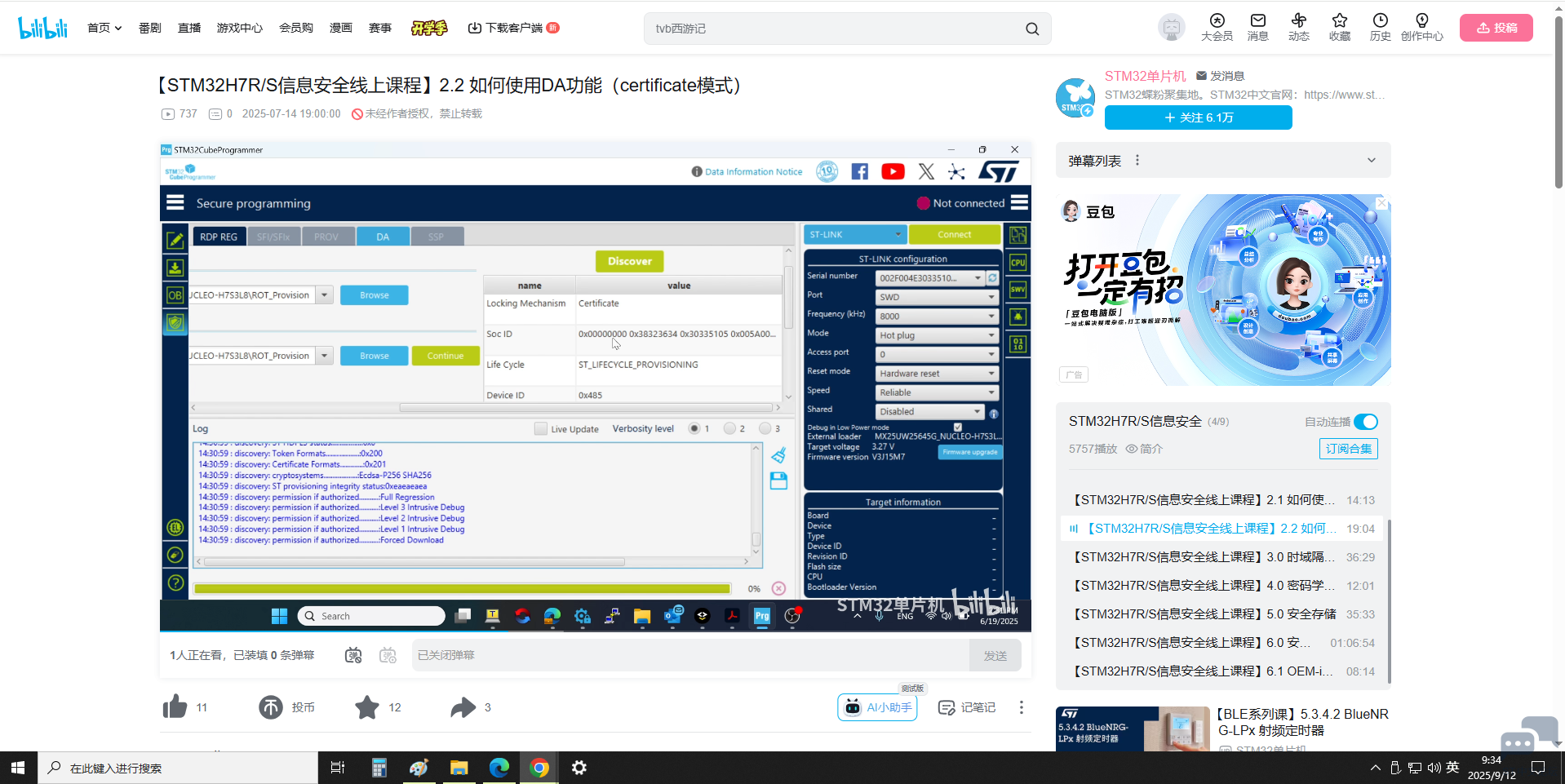This screenshot has height=784, width=1565.
Task: Follow channel with 关注 6.1万 button
Action: [1198, 117]
